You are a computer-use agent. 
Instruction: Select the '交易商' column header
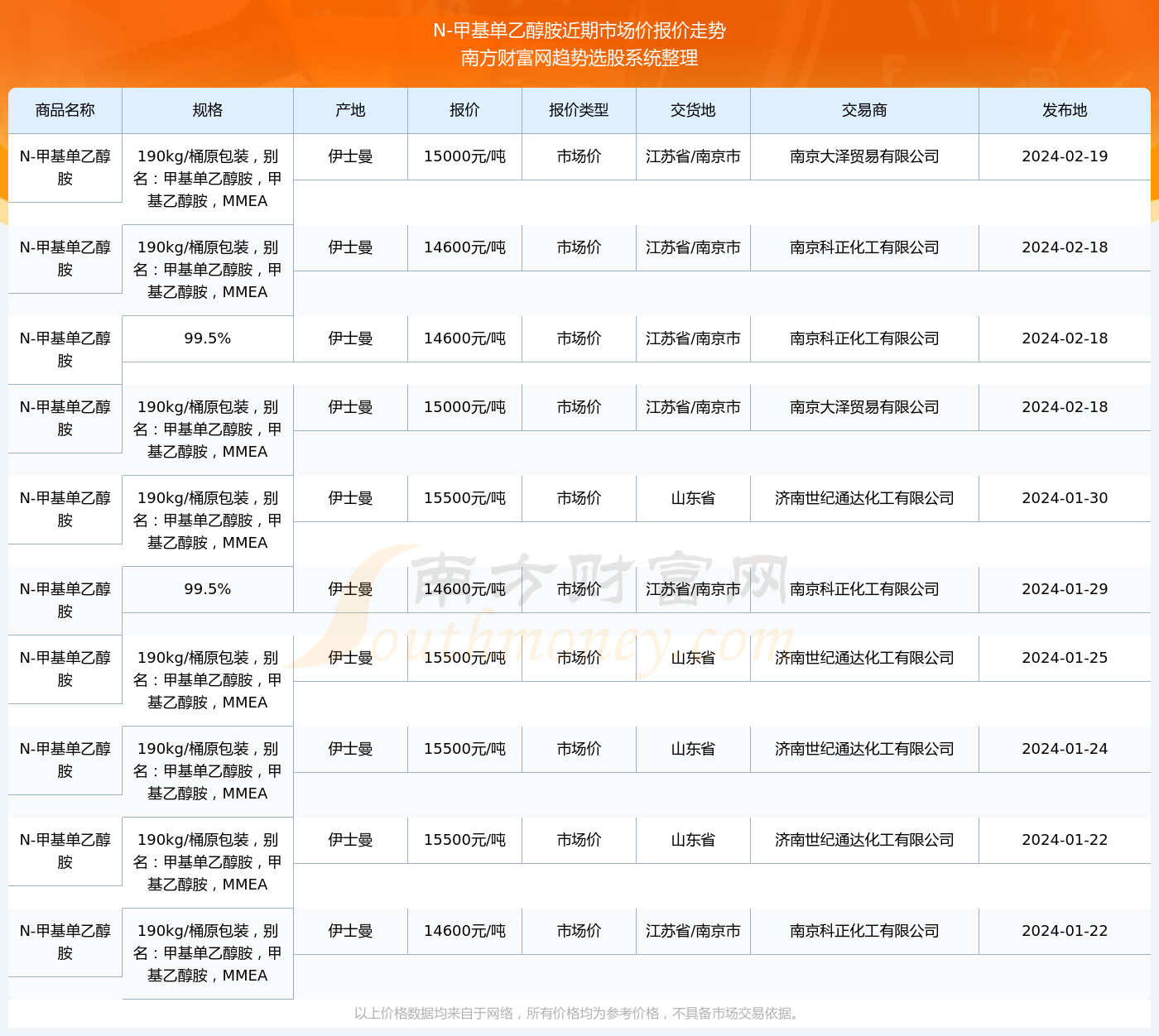coord(864,110)
